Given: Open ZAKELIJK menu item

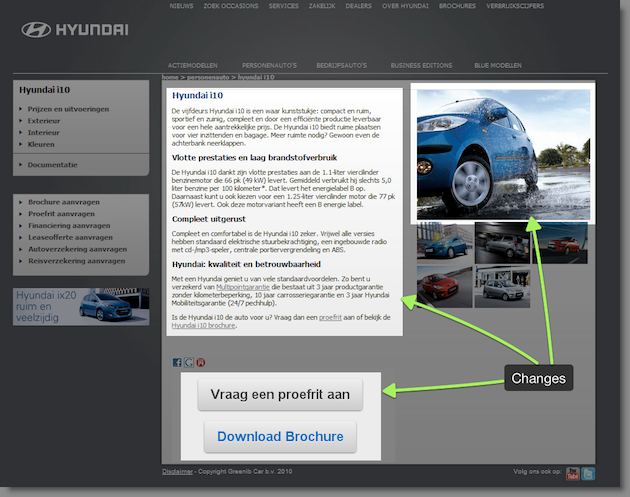Looking at the screenshot, I should pos(322,6).
